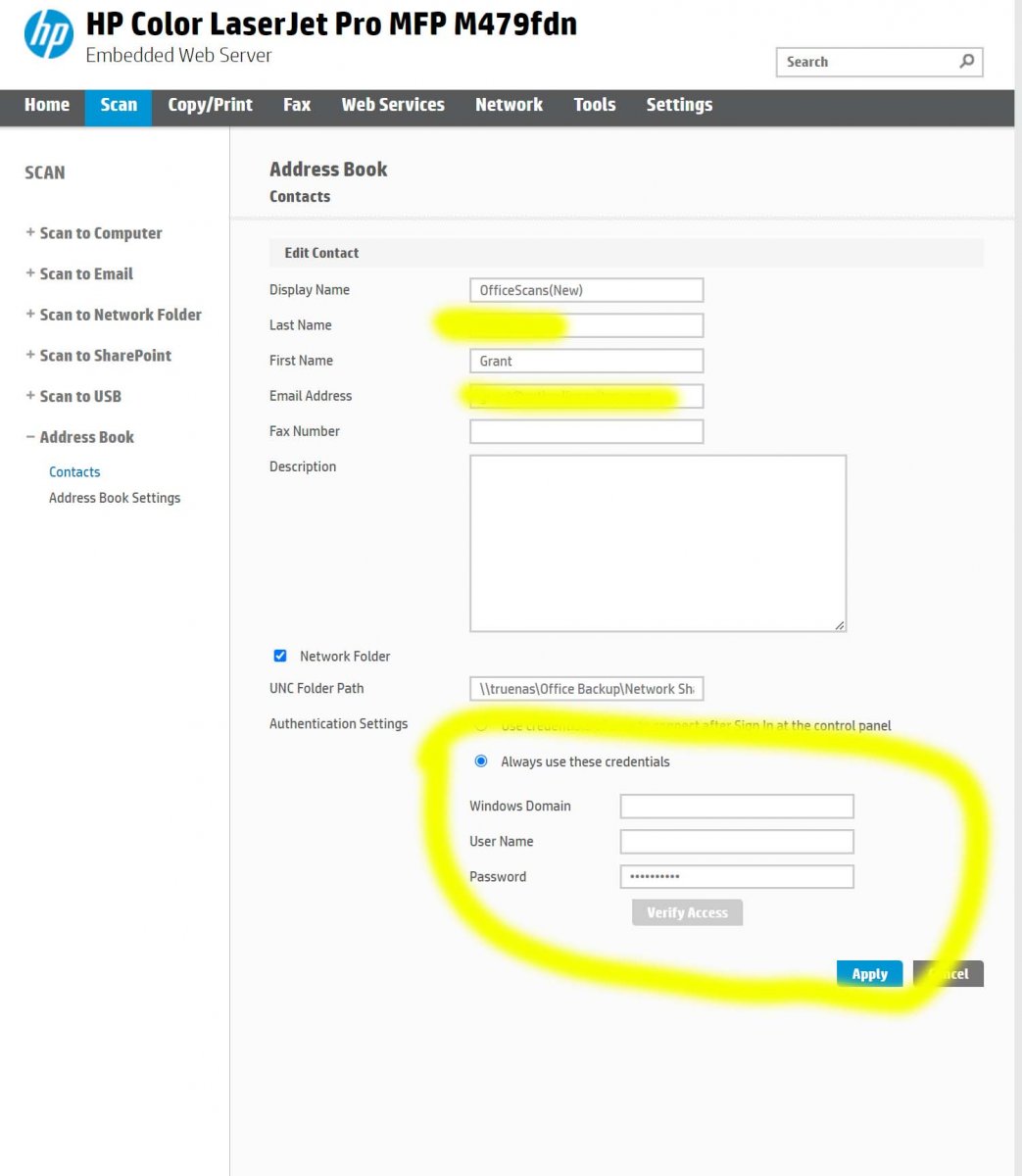Open the Contacts link in sidebar
Screen dimensions: 1022x1176
(x=74, y=471)
